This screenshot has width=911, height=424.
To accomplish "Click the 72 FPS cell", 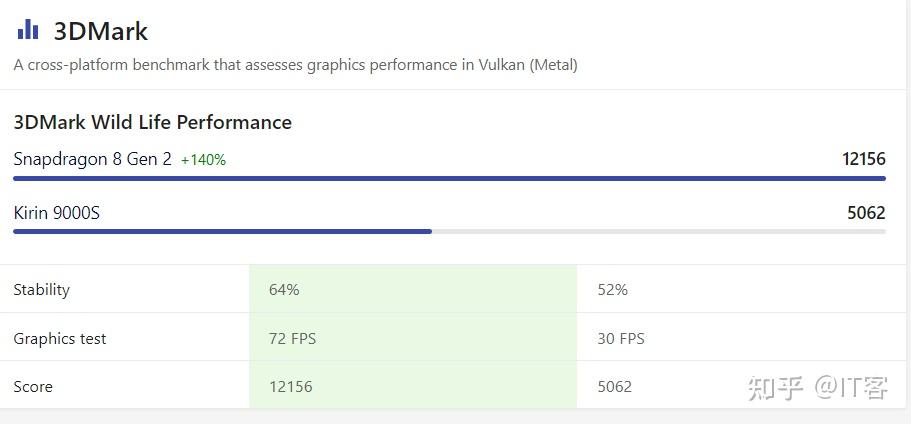I will pyautogui.click(x=292, y=339).
